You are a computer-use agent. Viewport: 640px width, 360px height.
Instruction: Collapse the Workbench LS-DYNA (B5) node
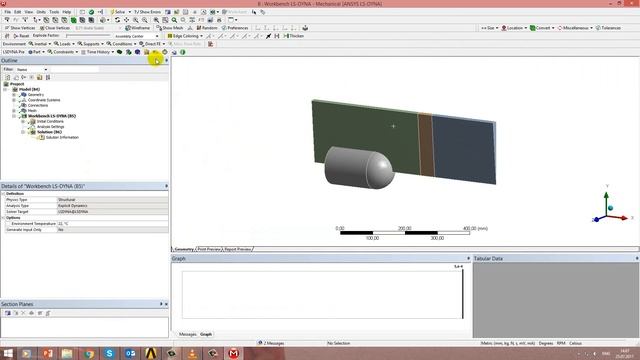click(x=14, y=116)
